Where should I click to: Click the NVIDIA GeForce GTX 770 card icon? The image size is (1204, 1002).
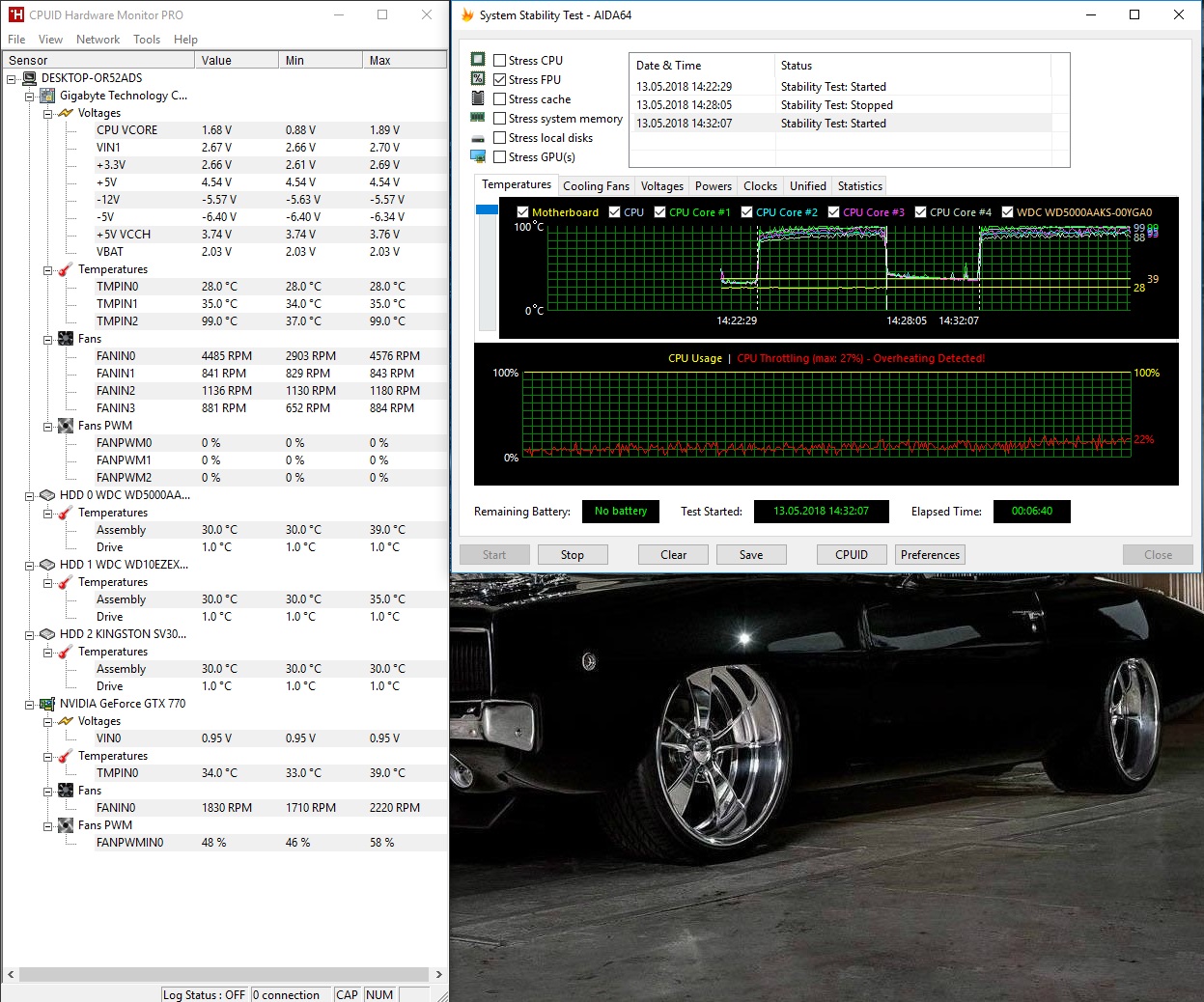pos(46,704)
